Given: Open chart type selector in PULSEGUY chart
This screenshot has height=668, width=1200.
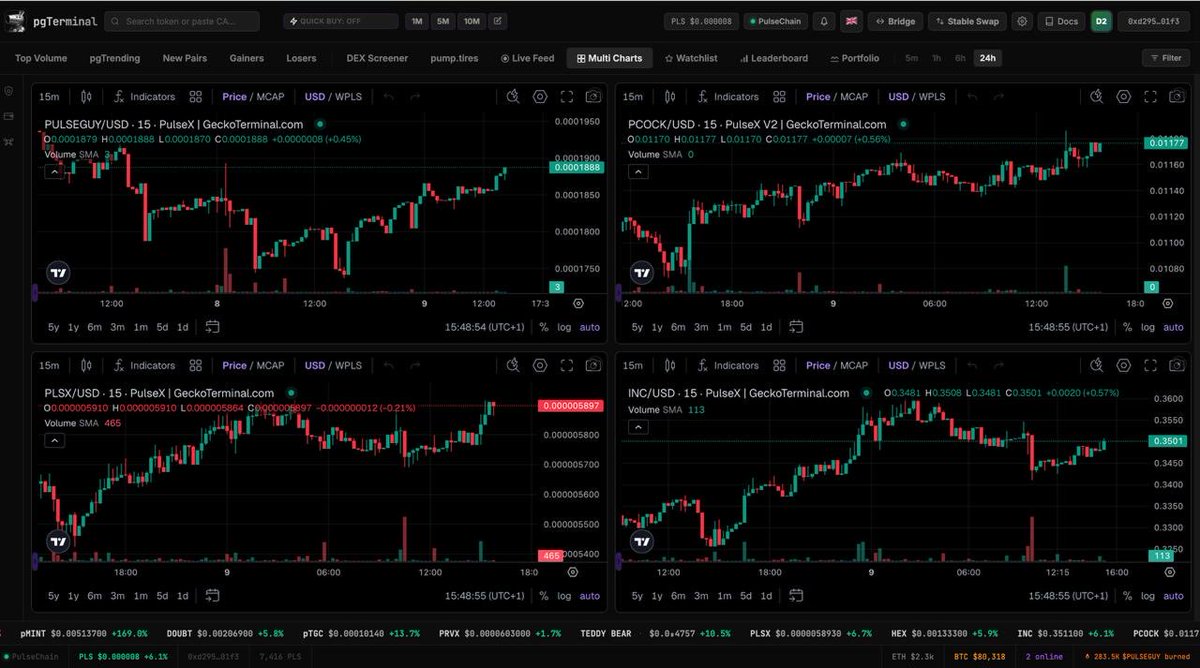Looking at the screenshot, I should pos(85,97).
